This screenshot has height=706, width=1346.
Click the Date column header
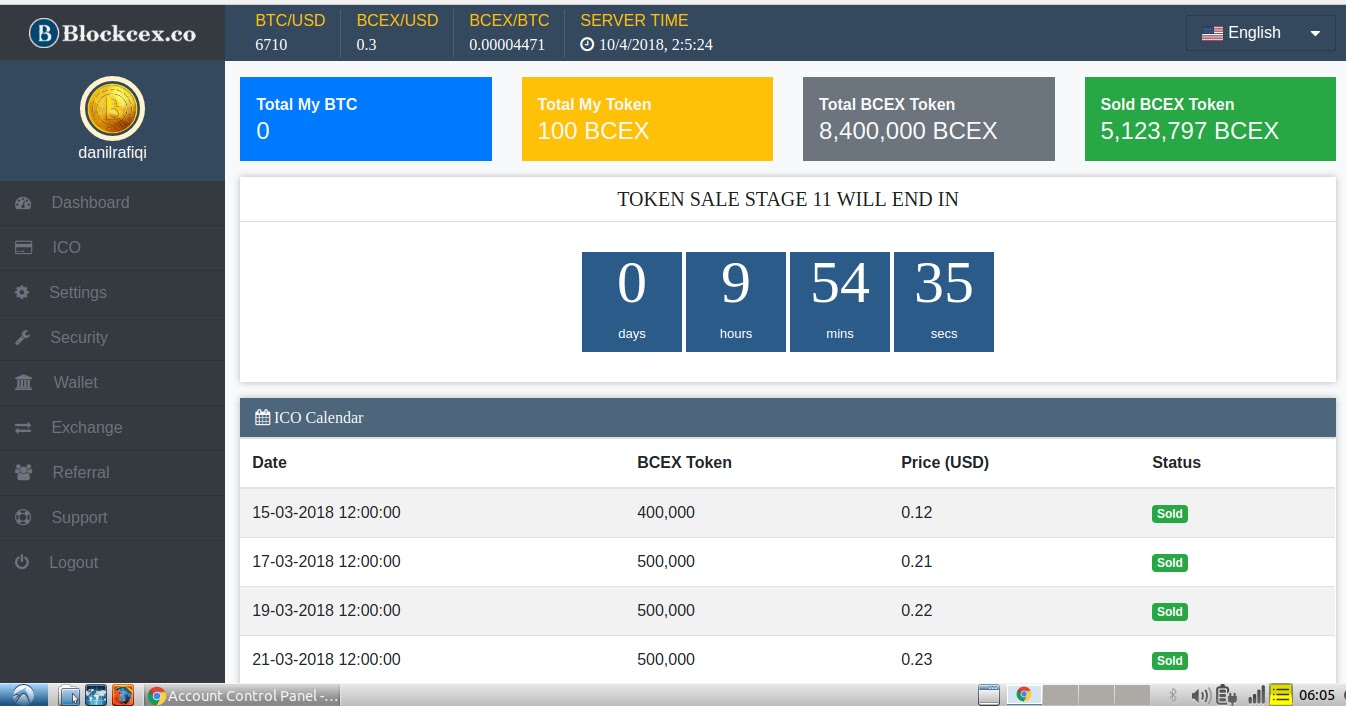[269, 463]
